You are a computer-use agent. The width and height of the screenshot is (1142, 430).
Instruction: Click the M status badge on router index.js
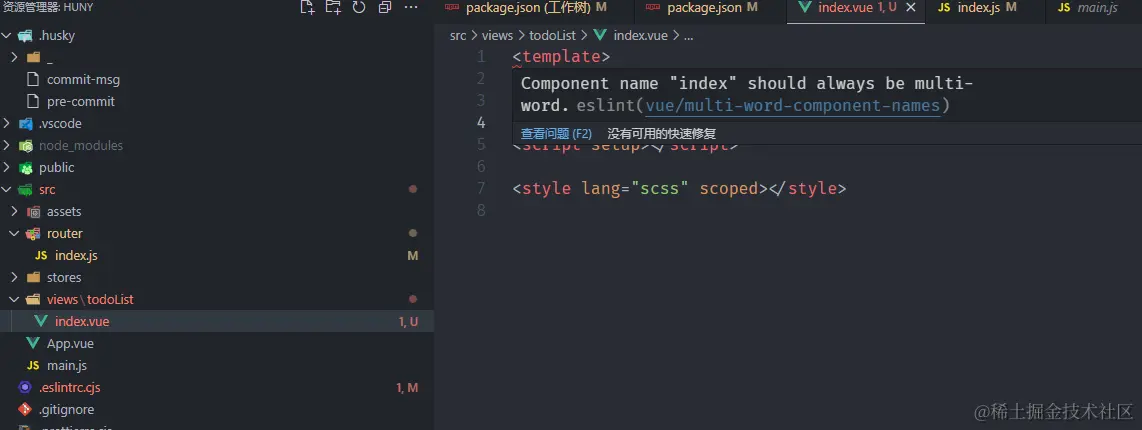tap(413, 256)
